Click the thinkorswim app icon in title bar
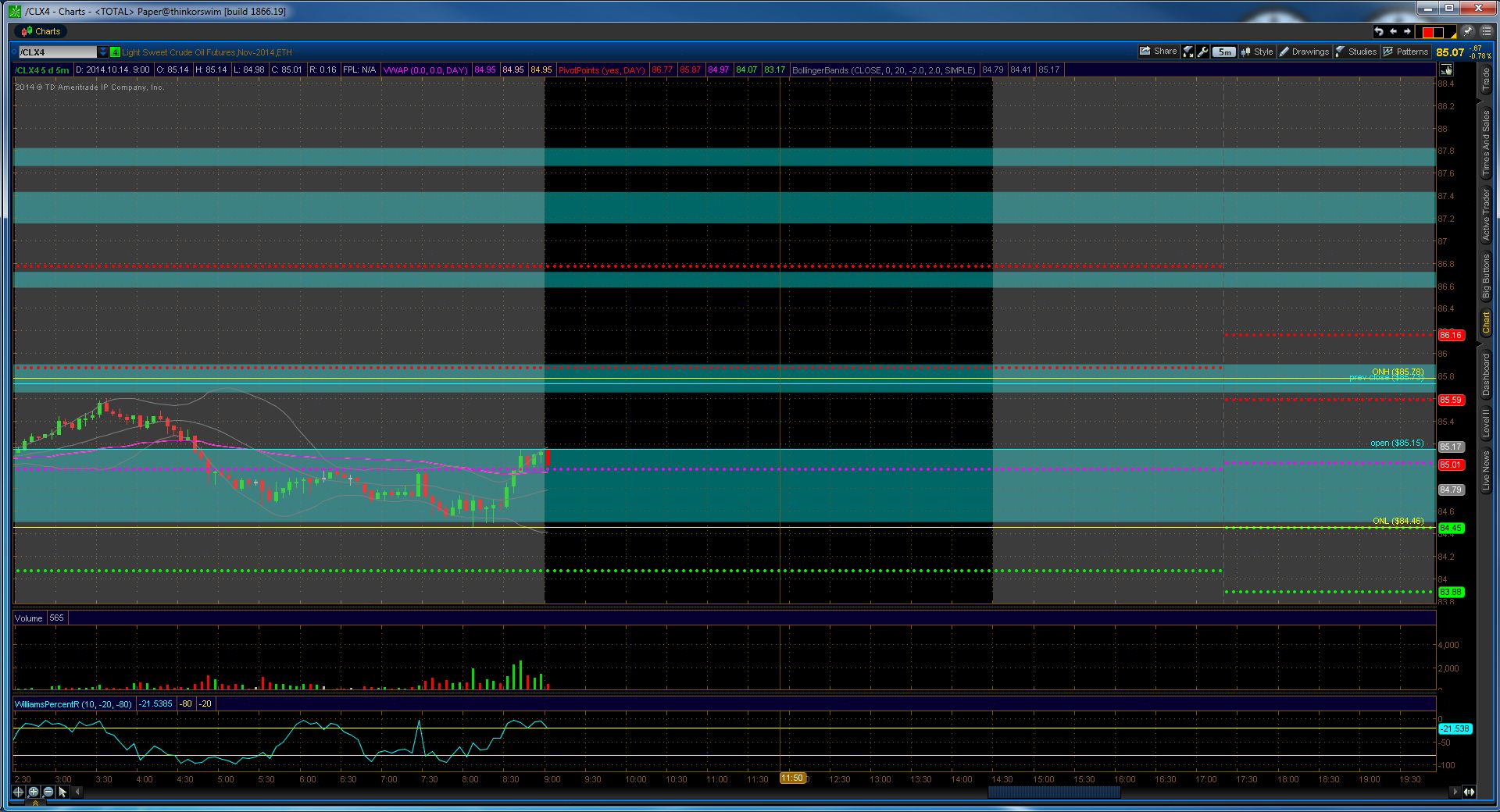This screenshot has width=1500, height=812. pos(14,11)
